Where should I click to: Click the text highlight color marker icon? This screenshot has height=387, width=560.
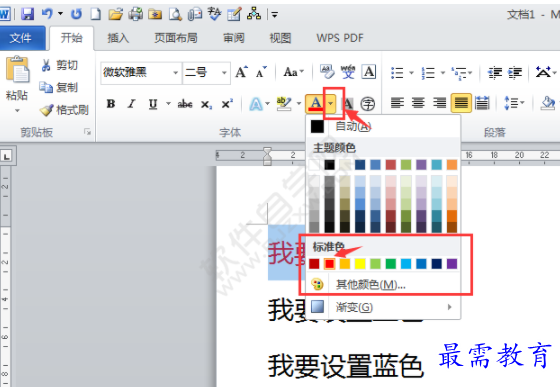(x=284, y=104)
